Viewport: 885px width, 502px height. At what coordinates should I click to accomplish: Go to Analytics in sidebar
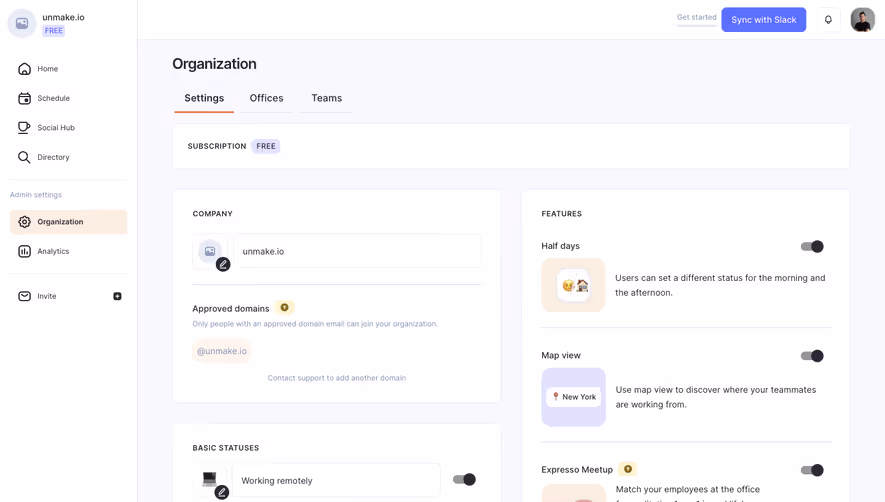pos(53,251)
